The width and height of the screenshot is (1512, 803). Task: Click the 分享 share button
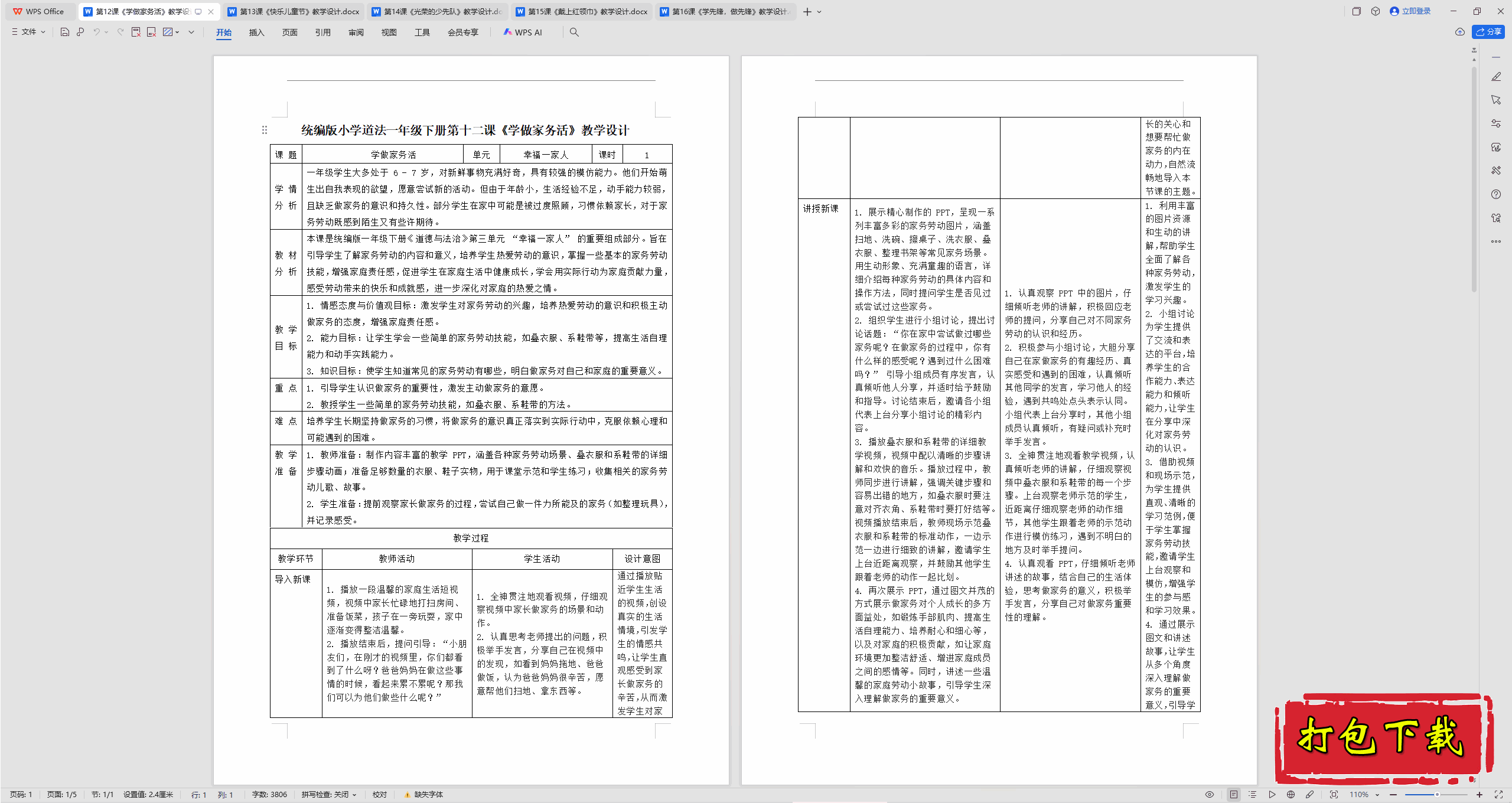[x=1488, y=32]
